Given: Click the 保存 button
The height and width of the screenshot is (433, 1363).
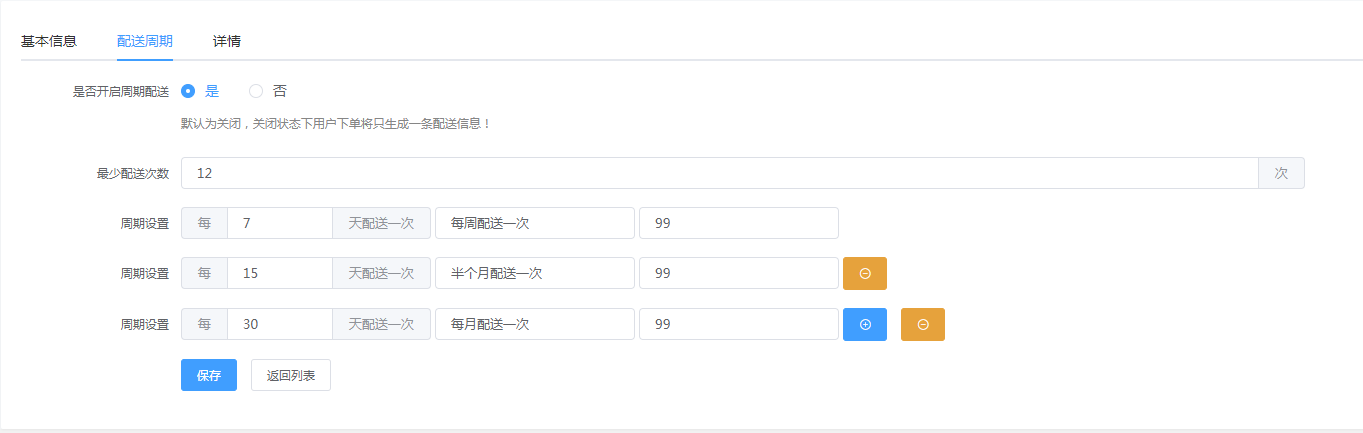Looking at the screenshot, I should pyautogui.click(x=209, y=375).
